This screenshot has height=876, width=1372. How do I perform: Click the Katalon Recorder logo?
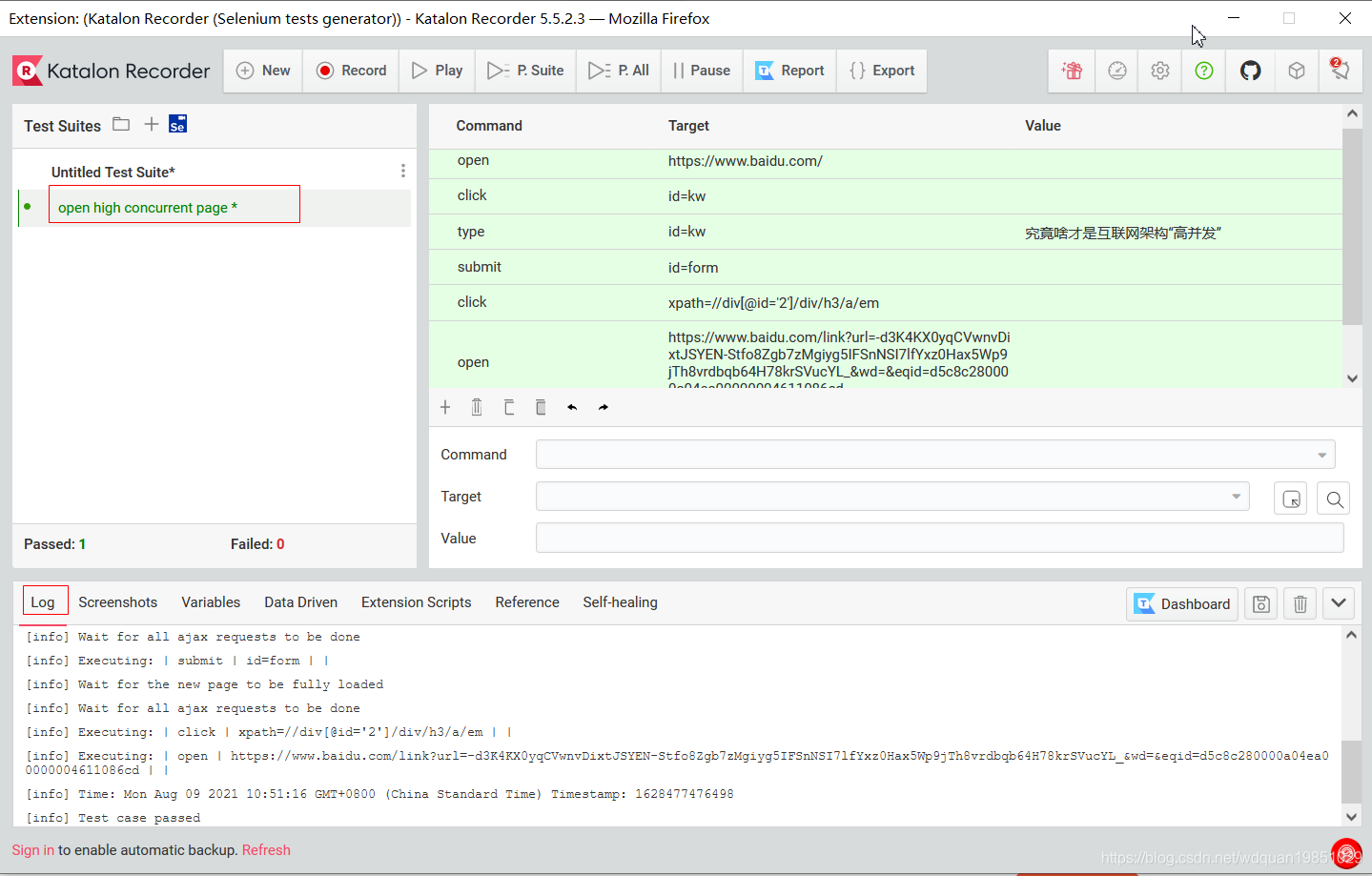point(112,71)
